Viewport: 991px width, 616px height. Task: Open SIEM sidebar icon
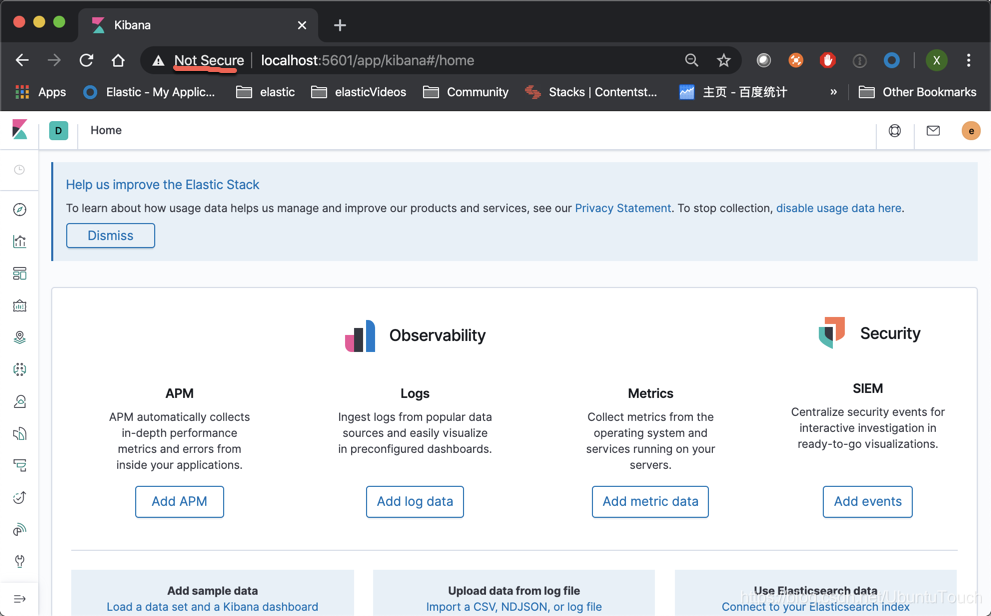pos(20,529)
